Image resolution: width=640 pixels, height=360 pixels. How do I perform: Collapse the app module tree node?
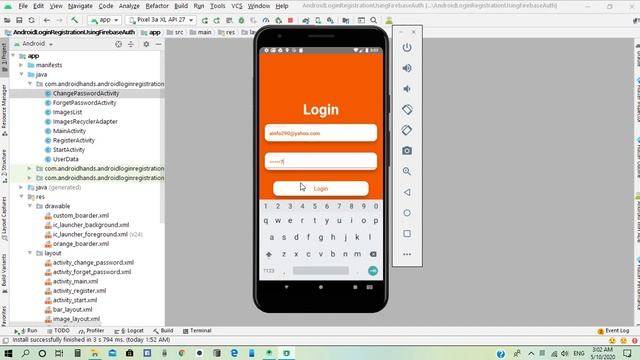pyautogui.click(x=13, y=56)
